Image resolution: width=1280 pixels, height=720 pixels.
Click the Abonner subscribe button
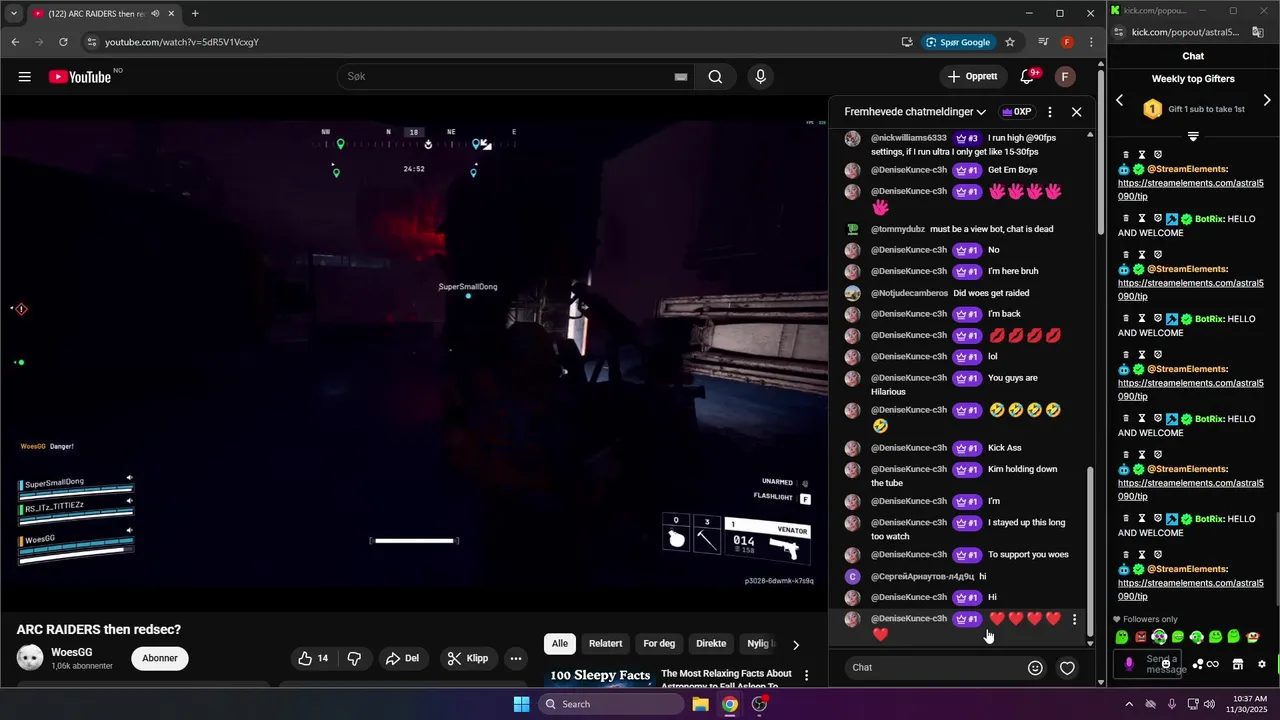pos(160,658)
